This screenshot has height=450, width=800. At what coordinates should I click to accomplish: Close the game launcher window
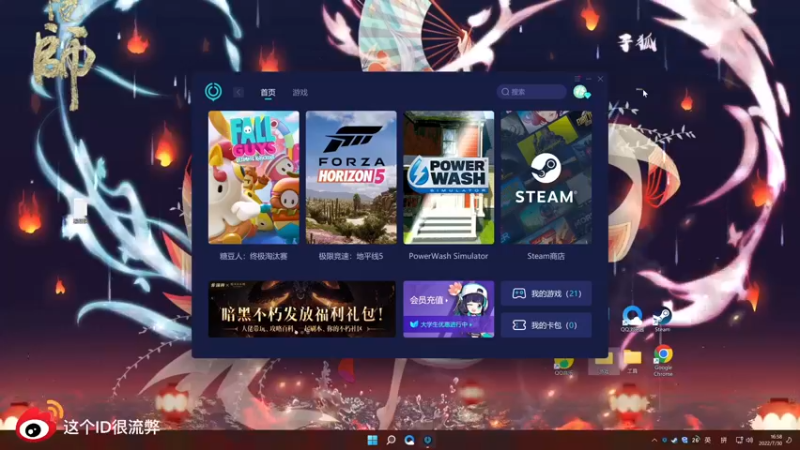(601, 79)
